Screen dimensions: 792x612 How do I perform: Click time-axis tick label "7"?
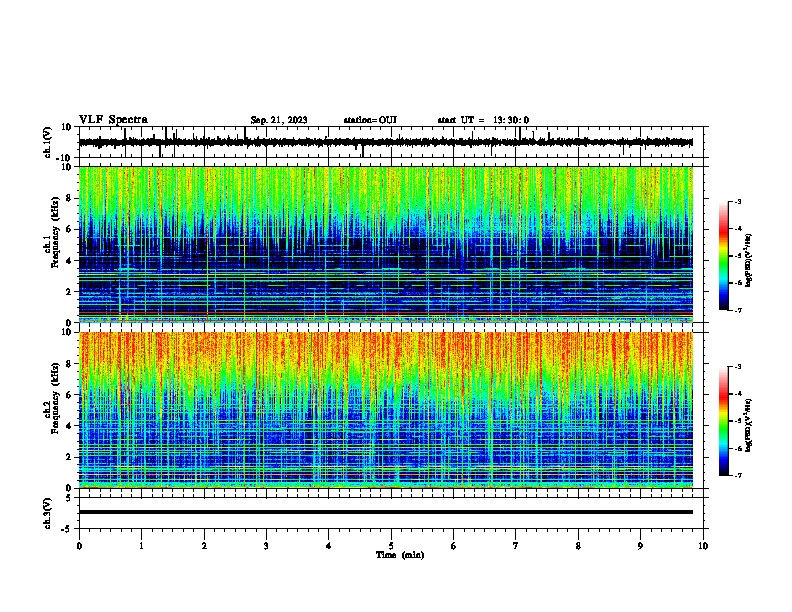click(x=516, y=546)
